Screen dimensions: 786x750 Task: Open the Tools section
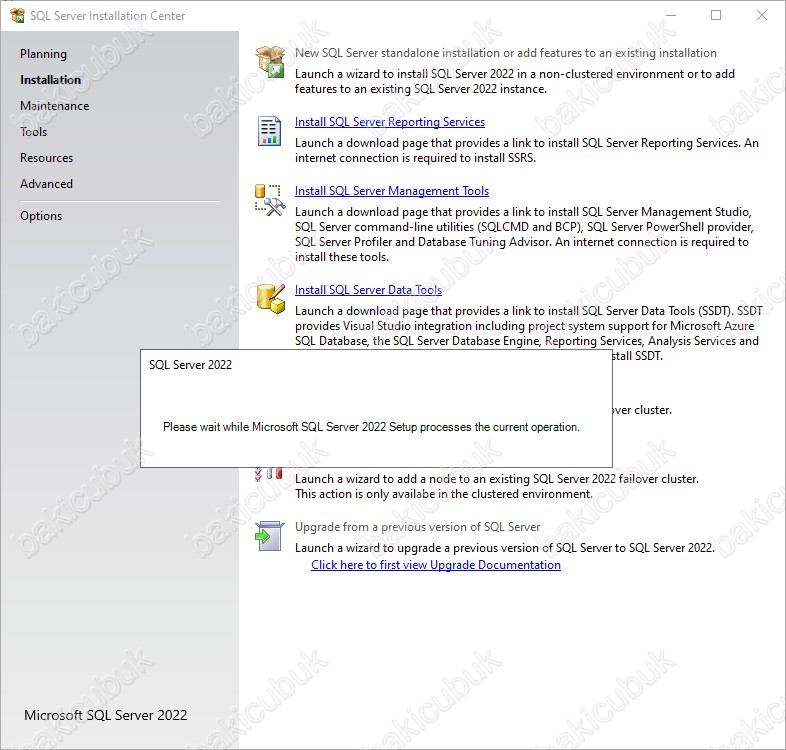point(34,132)
